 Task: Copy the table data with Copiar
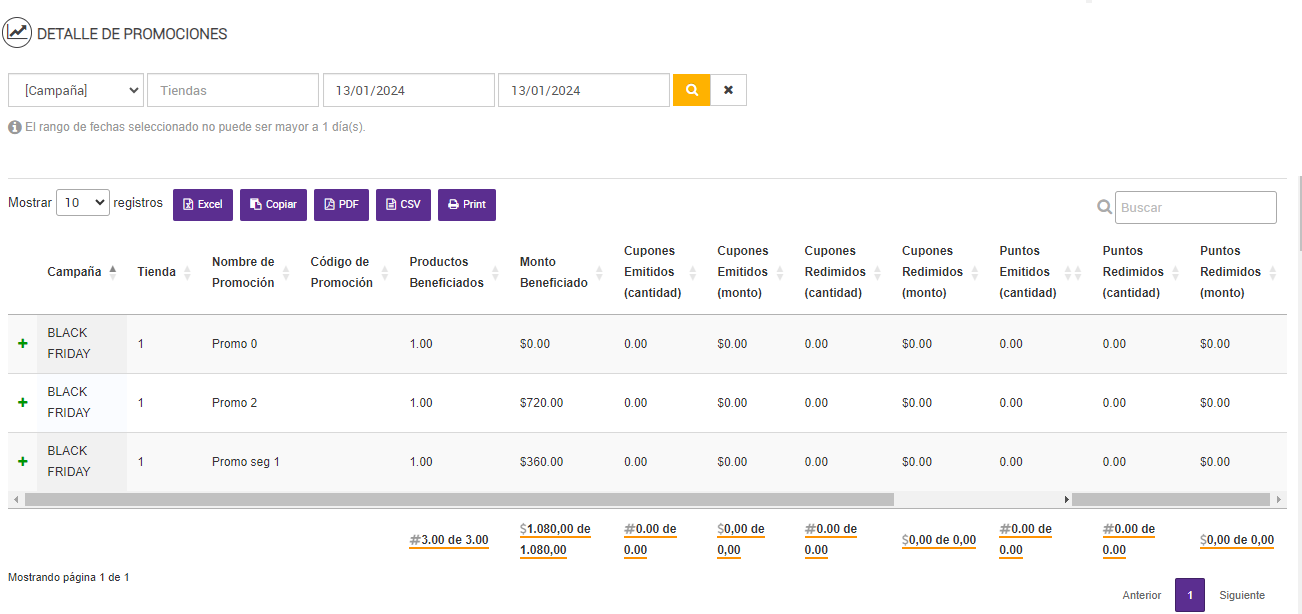pyautogui.click(x=273, y=204)
